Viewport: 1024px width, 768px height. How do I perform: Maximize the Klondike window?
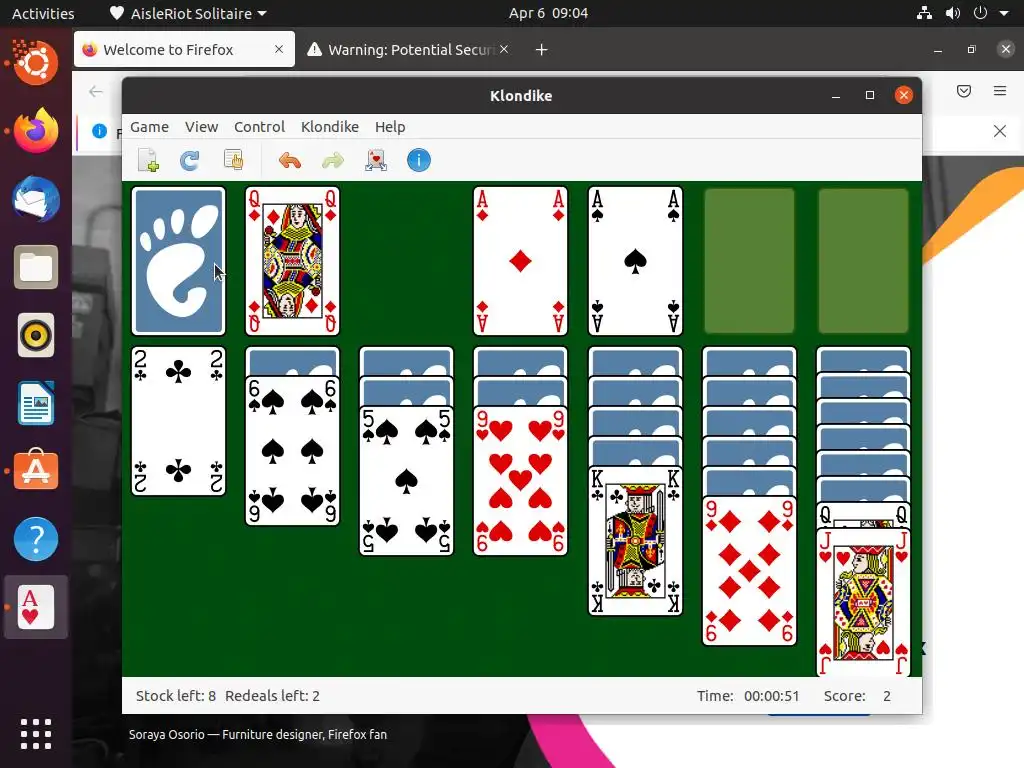pos(869,95)
